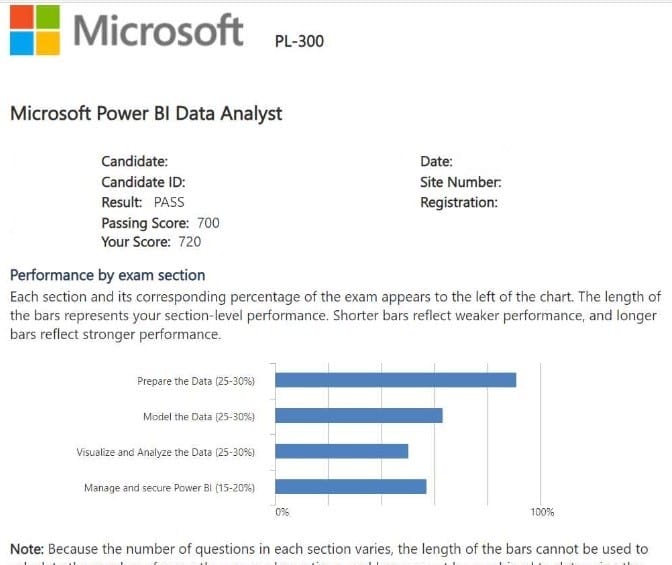672x565 pixels.
Task: Click the Note paragraph at bottom
Action: [330, 549]
